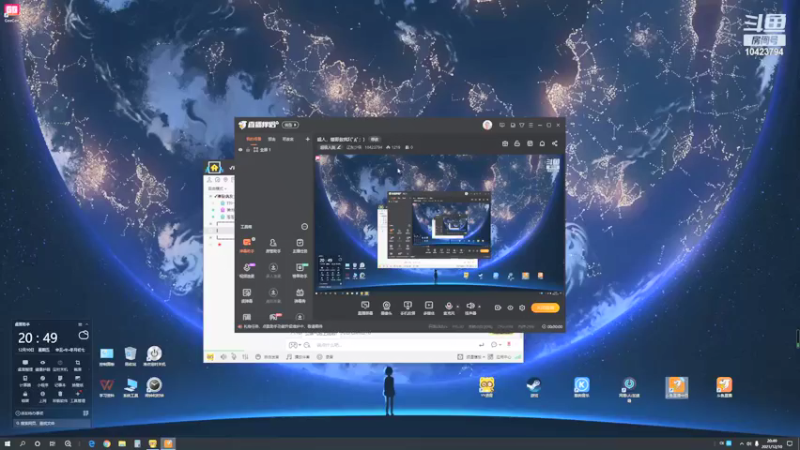The image size is (800, 450).
Task: Open the Windows Start menu
Action: pos(7,444)
